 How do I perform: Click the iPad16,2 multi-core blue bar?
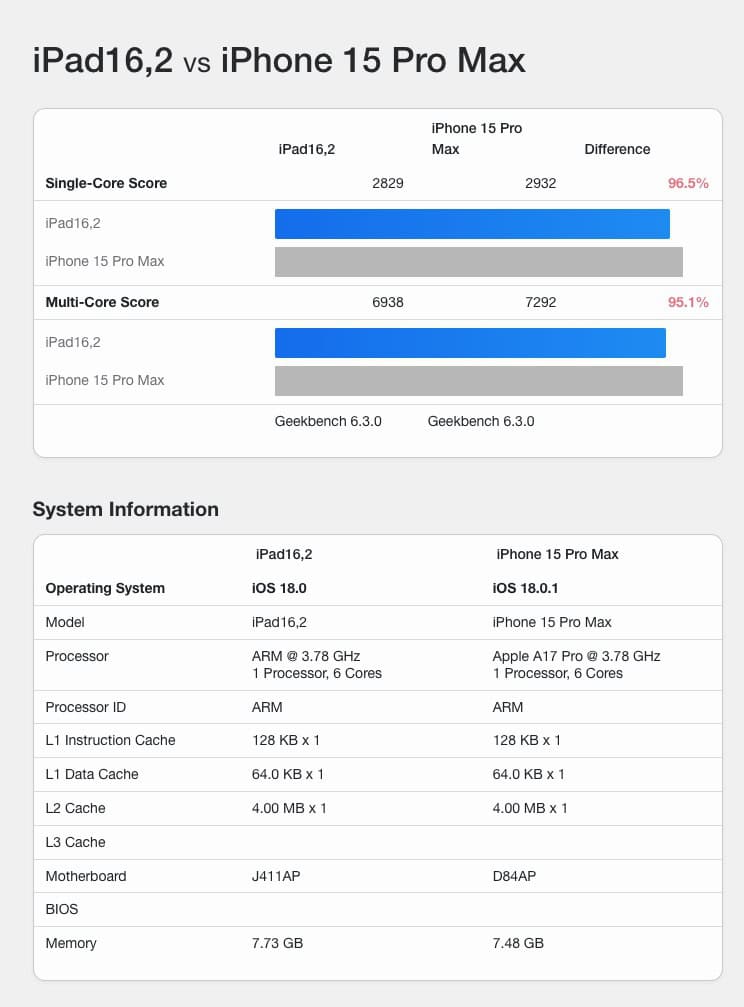(470, 343)
